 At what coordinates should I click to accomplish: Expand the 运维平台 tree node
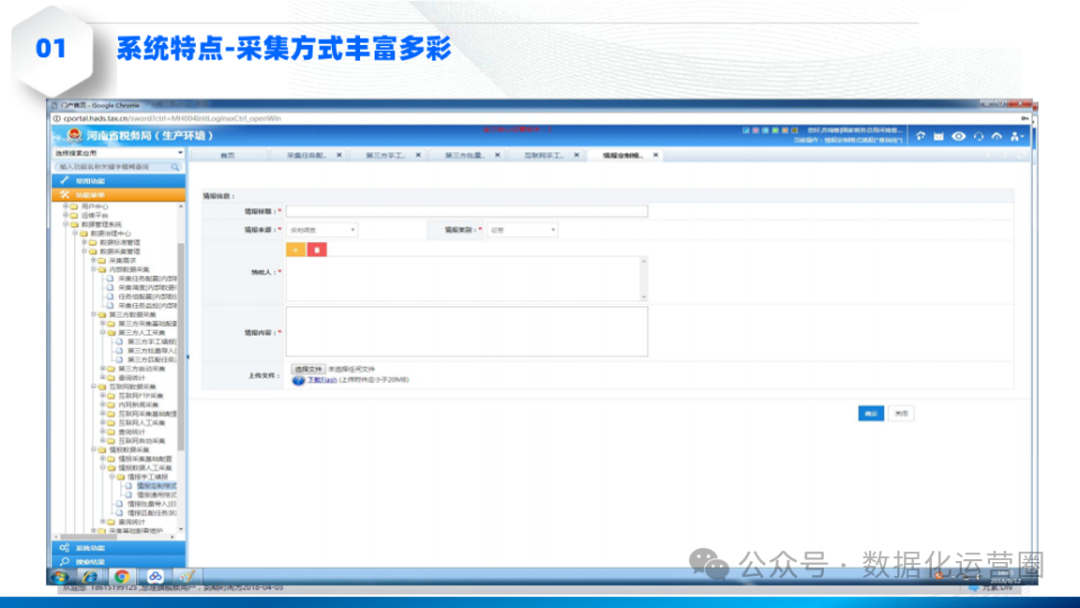tap(65, 215)
